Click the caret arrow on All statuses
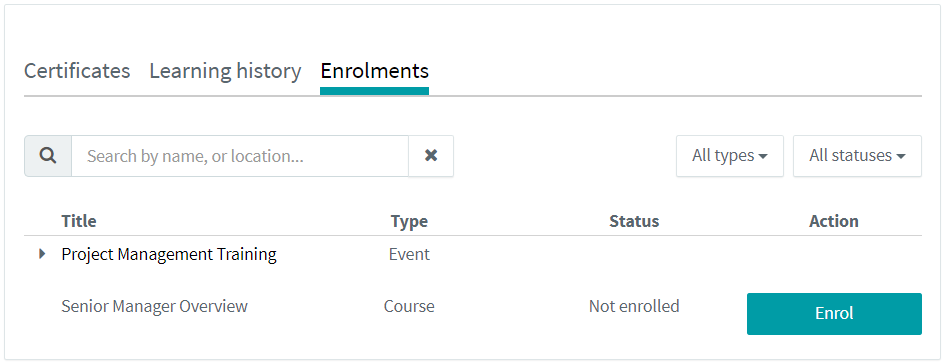945x363 pixels. (x=901, y=157)
